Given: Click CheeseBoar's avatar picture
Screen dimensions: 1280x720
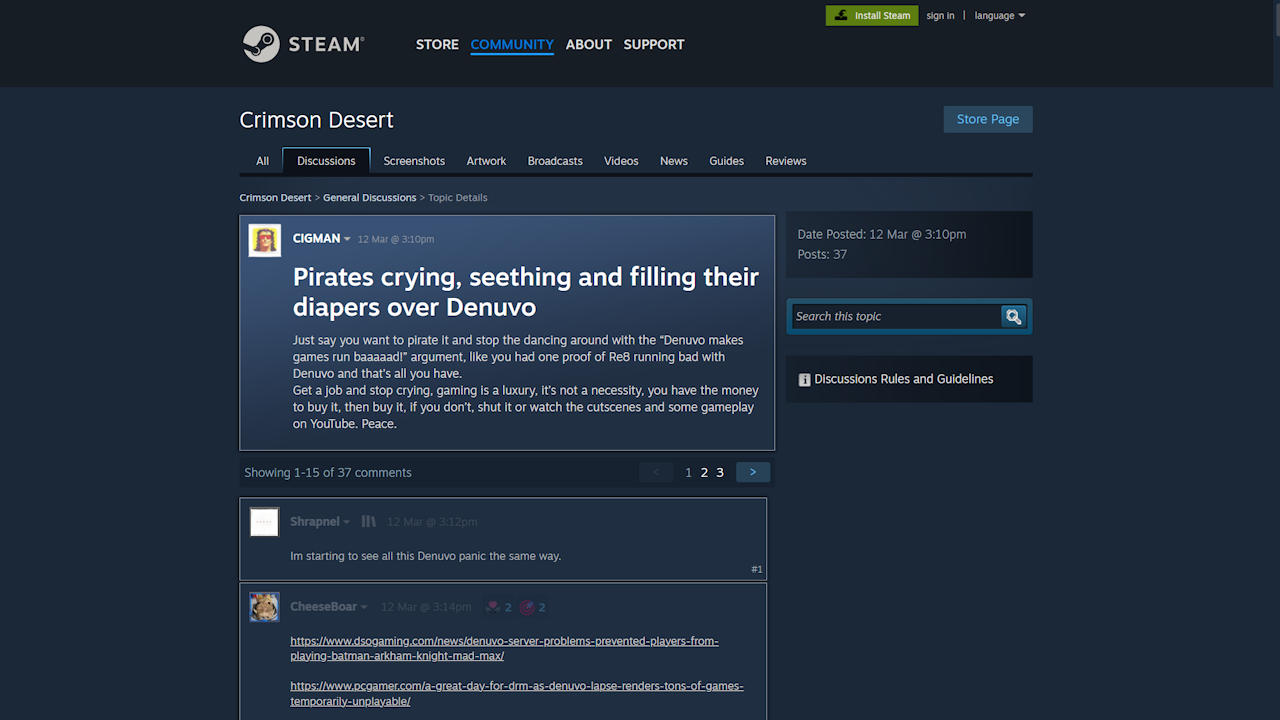Looking at the screenshot, I should click(264, 607).
